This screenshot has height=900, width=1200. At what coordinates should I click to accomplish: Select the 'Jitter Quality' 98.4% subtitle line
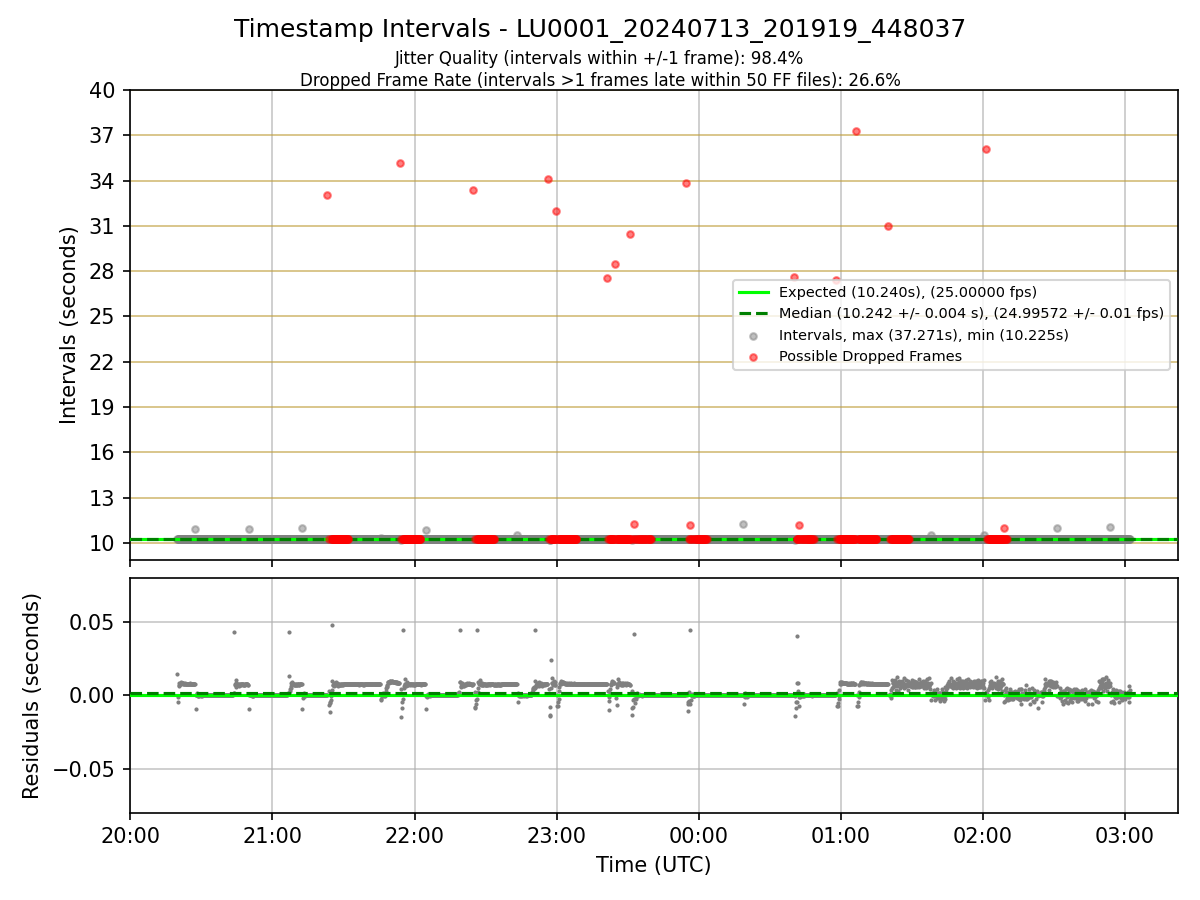click(x=600, y=59)
